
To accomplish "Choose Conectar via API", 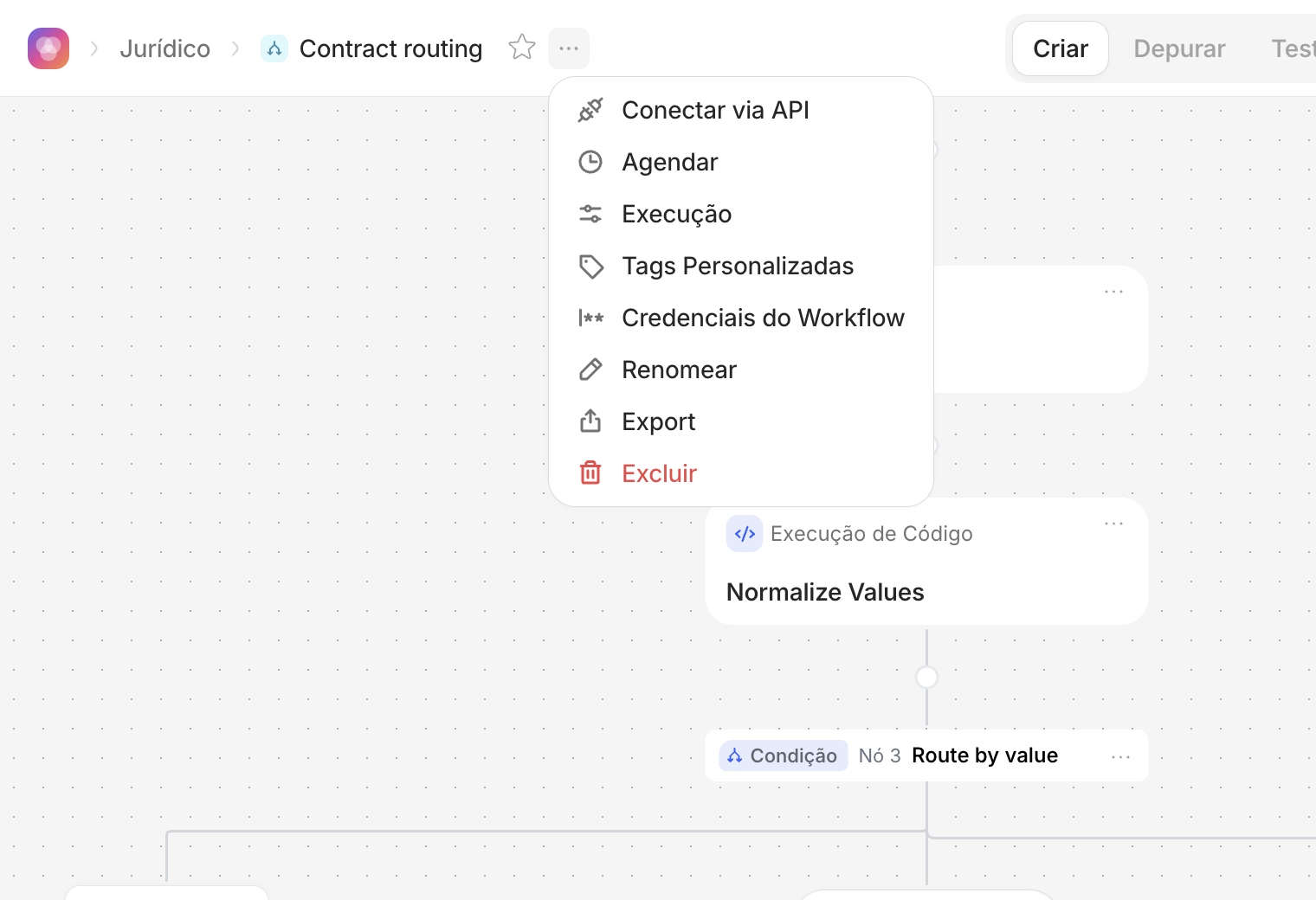I will (x=741, y=110).
